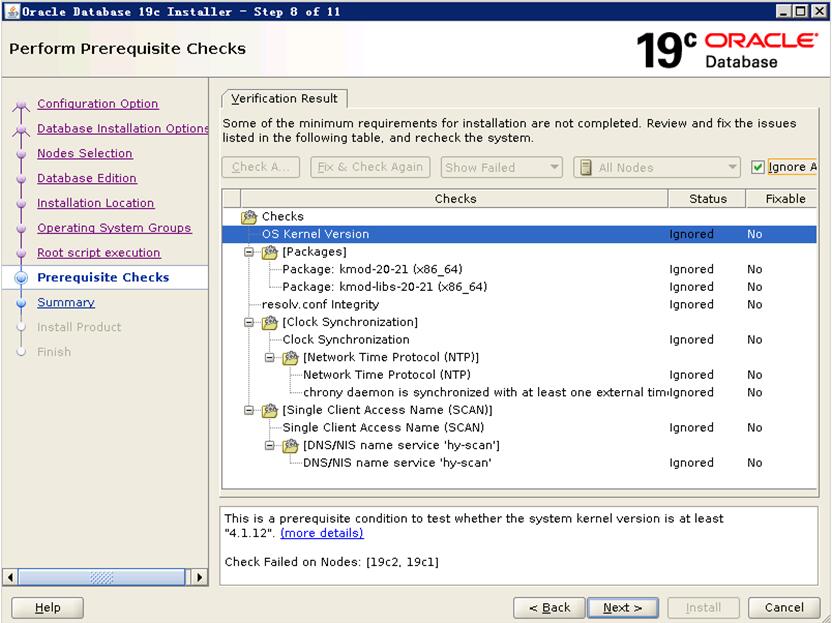The image size is (832, 623).
Task: Close the Oracle installer window
Action: click(818, 11)
